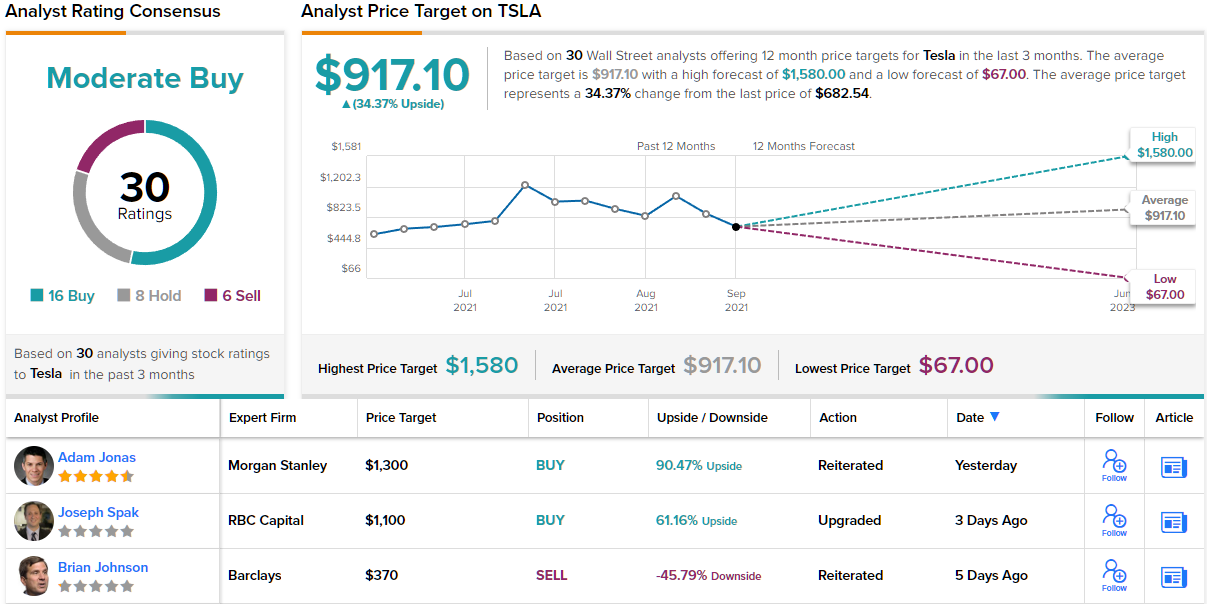Click Joseph Spak profile photo
Image resolution: width=1207 pixels, height=604 pixels.
[x=34, y=521]
